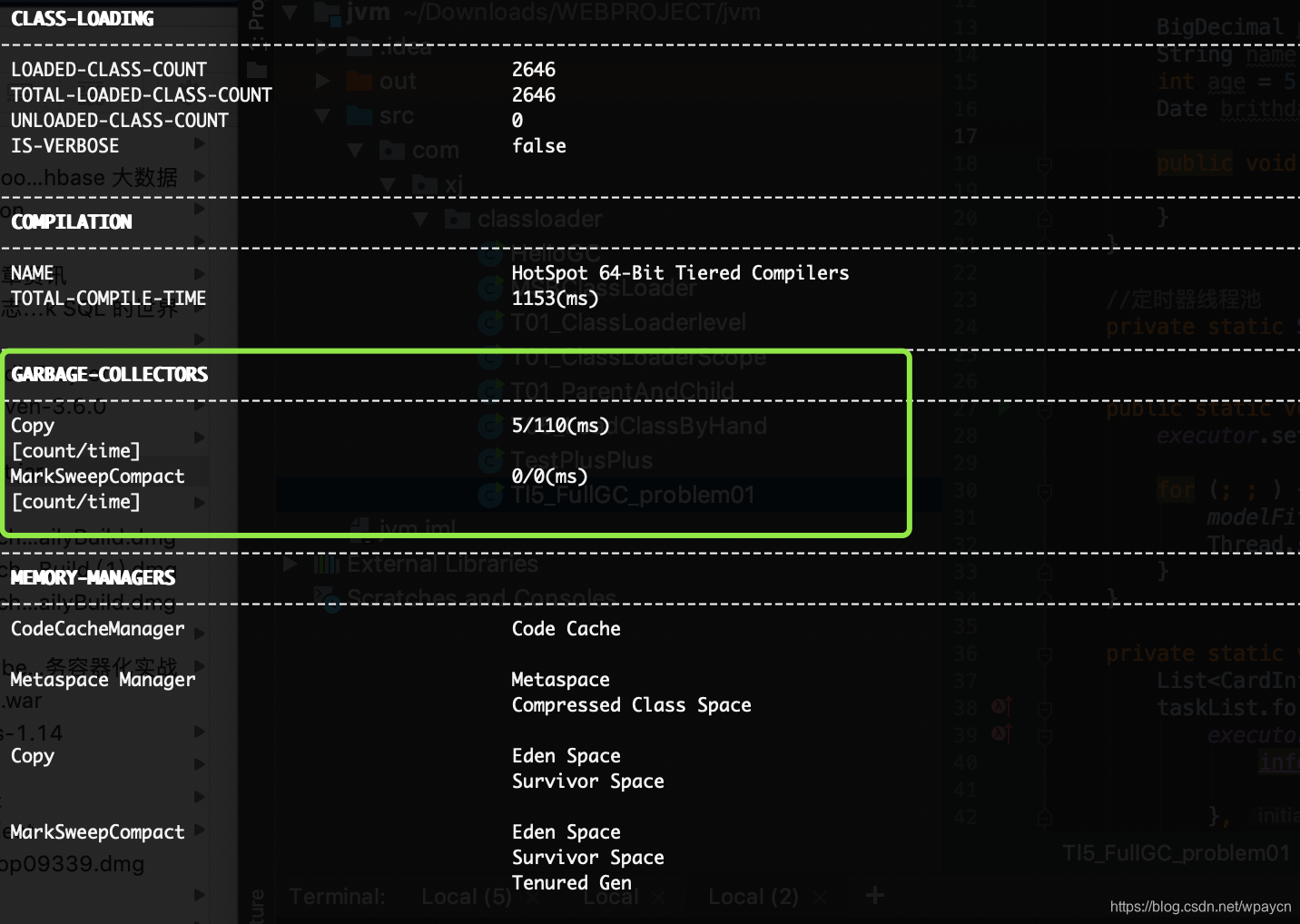Screen dimensions: 1300x924
Task: Click the TOTAL-COMPILE-TIME label
Action: click(109, 298)
